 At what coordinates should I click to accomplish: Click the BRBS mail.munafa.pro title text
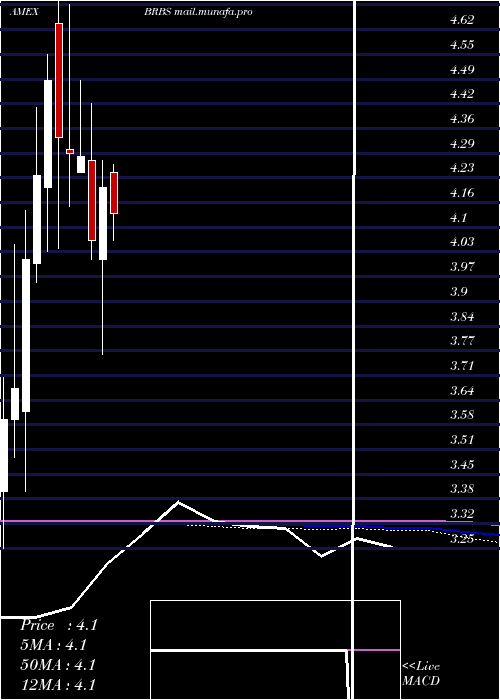point(198,12)
